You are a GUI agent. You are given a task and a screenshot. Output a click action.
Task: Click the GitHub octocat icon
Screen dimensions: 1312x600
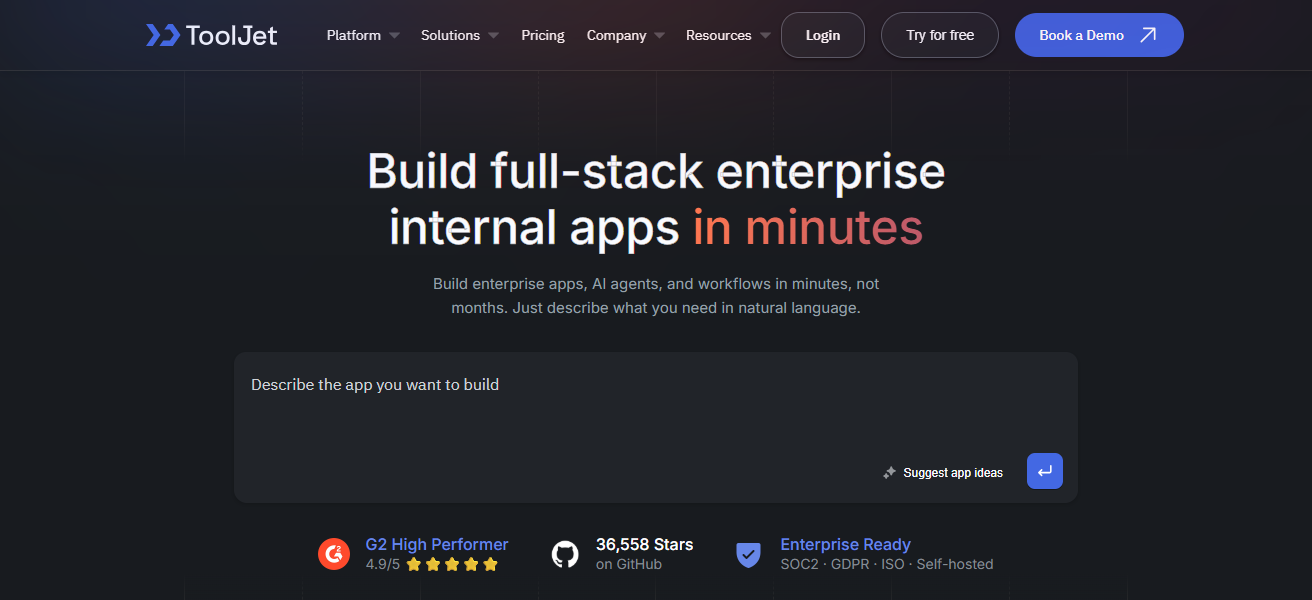coord(565,553)
